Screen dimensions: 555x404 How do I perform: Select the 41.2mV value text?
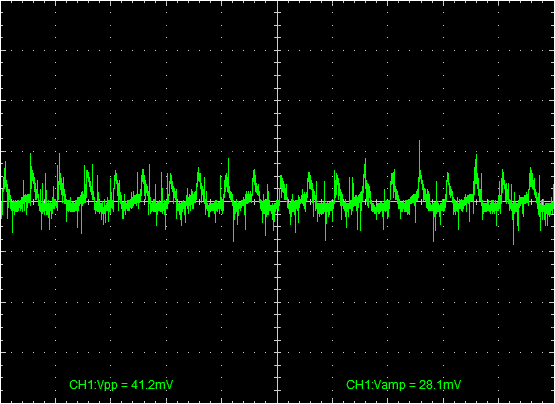click(152, 385)
